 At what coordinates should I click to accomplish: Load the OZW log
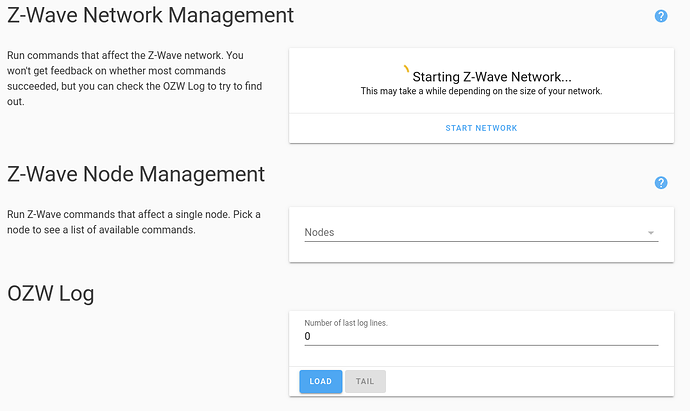tap(320, 381)
